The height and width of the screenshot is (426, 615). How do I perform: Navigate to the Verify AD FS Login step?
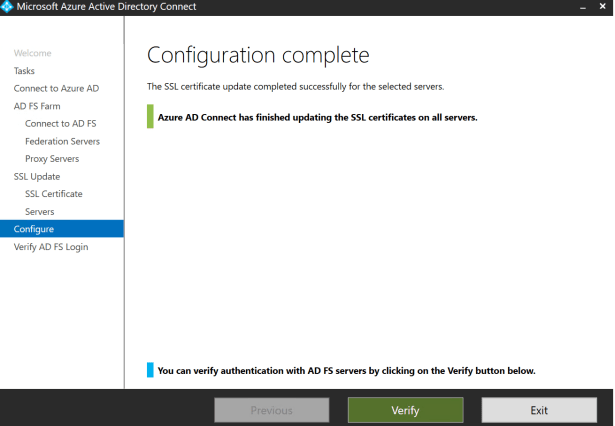tap(51, 247)
